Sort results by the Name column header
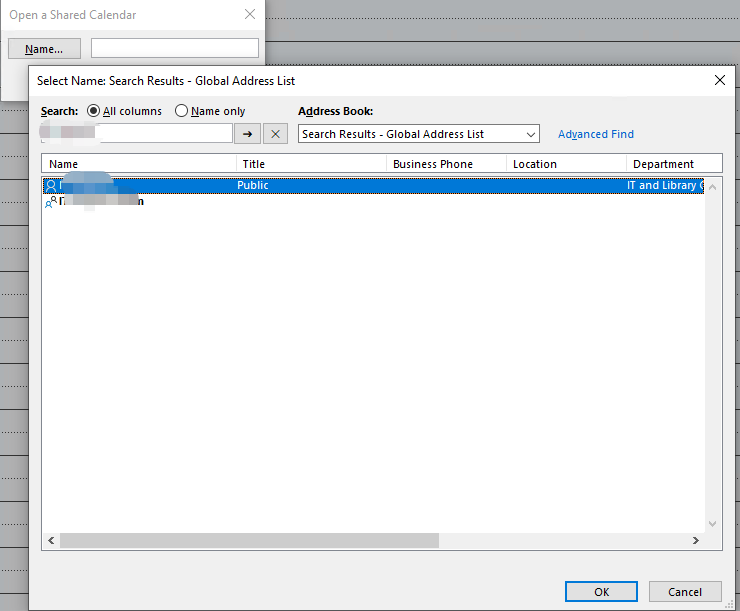The image size is (740, 611). [x=139, y=164]
